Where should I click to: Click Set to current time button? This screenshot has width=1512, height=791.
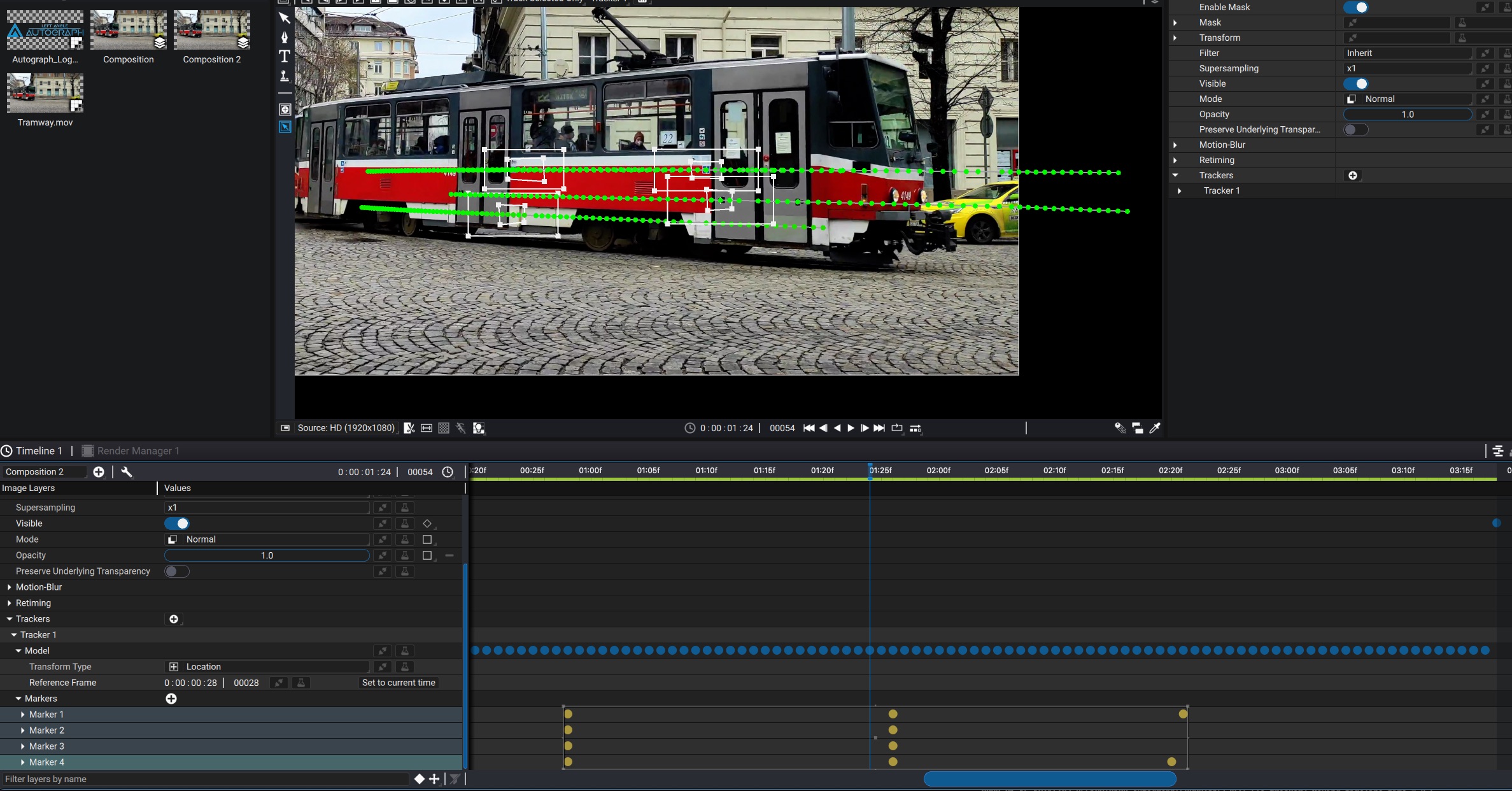pos(399,683)
